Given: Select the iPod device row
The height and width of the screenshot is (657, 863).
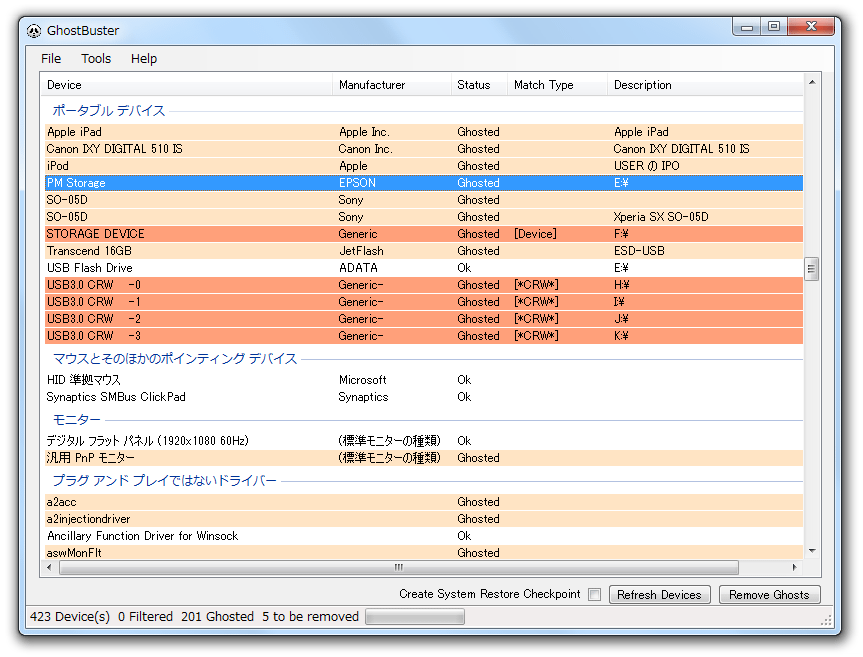Looking at the screenshot, I should click(x=423, y=166).
